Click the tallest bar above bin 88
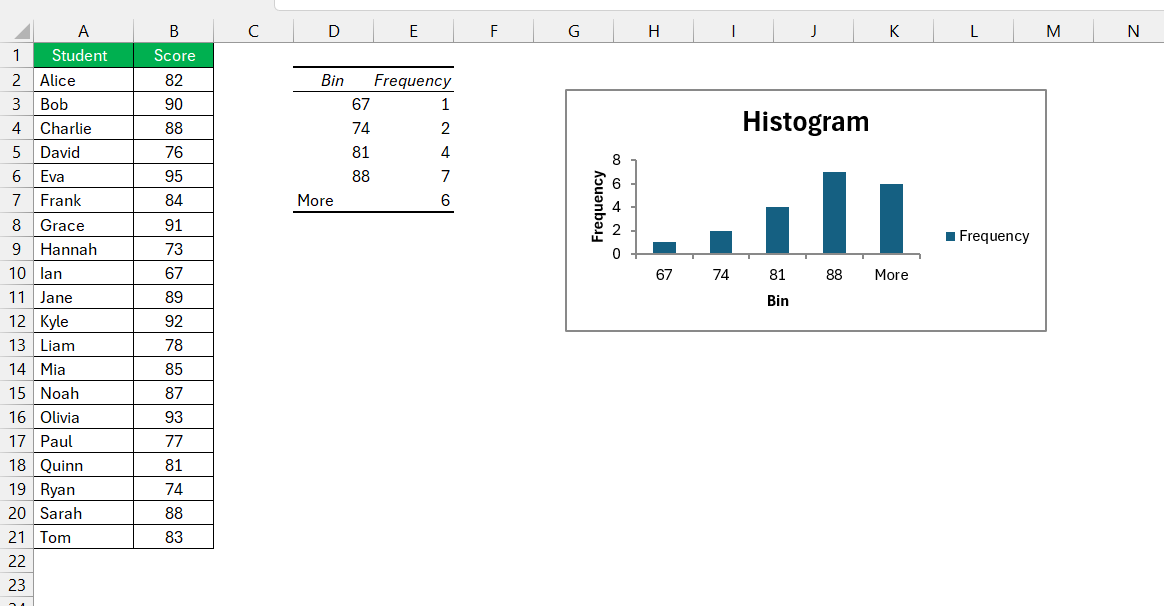The height and width of the screenshot is (606, 1164). click(x=833, y=205)
